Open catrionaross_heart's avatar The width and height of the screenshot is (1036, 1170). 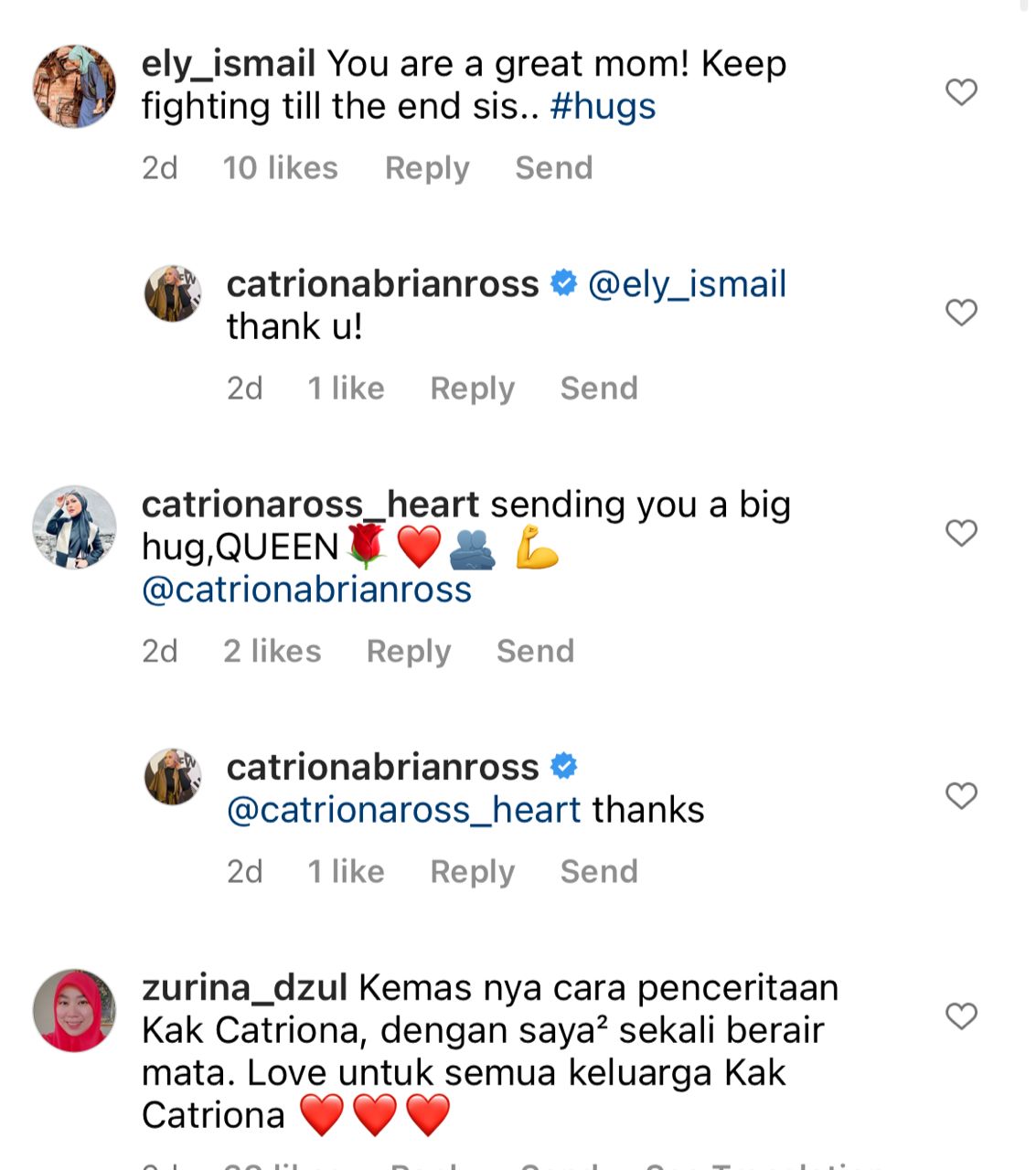[x=75, y=527]
